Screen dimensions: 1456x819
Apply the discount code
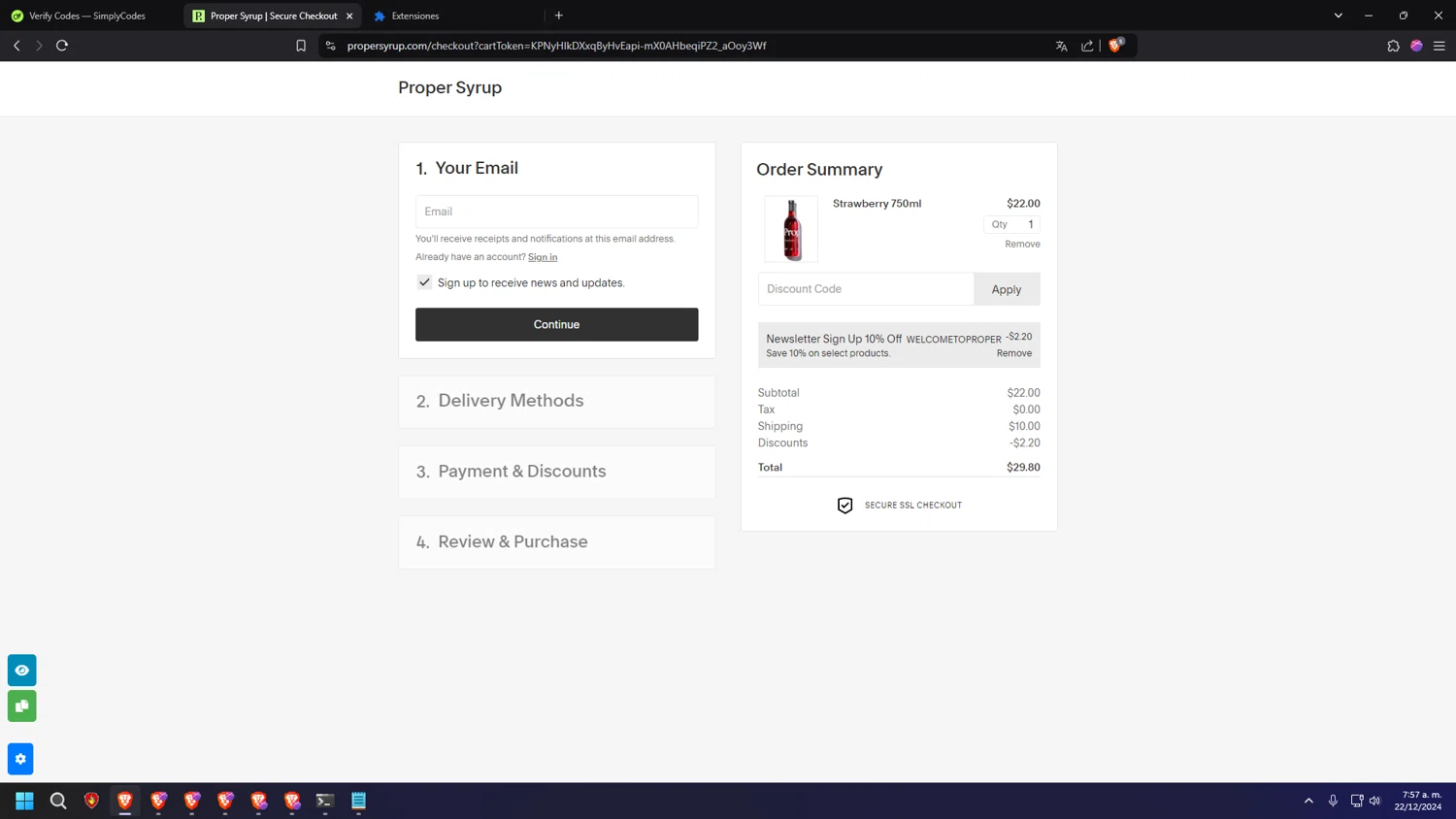[x=1007, y=289]
